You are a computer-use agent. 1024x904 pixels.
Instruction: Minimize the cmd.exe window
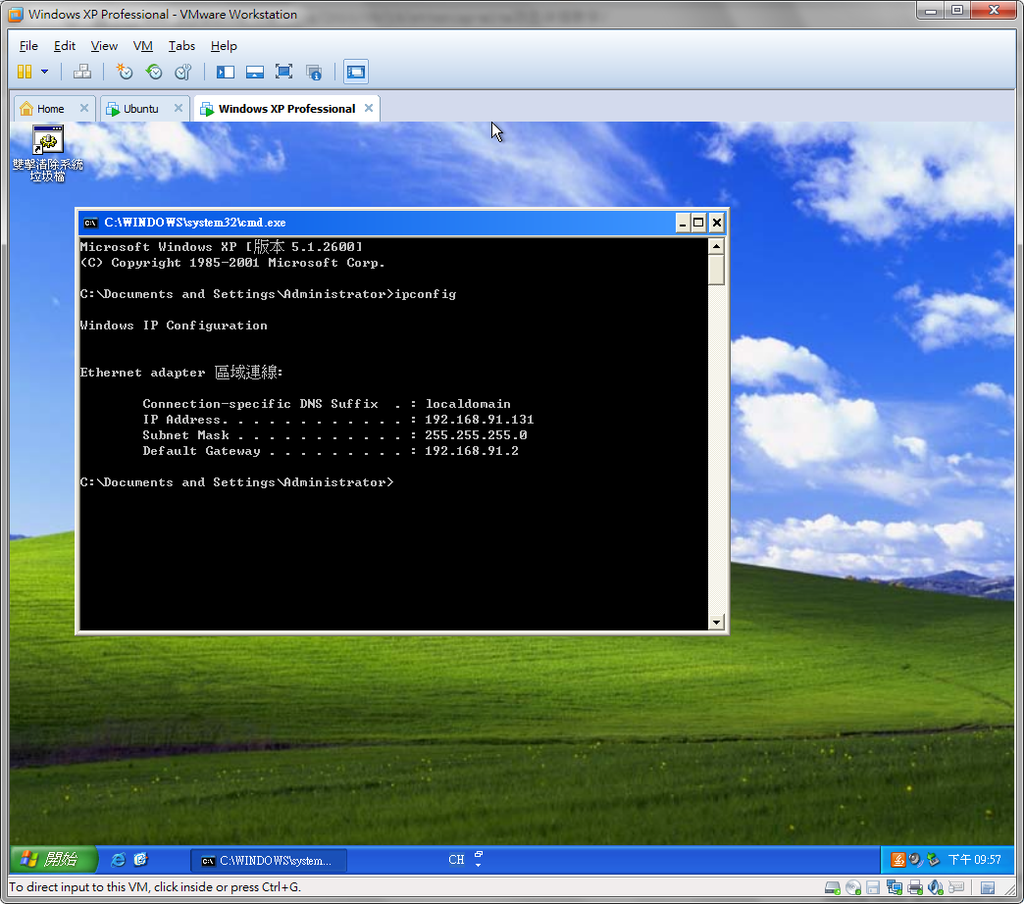[682, 223]
